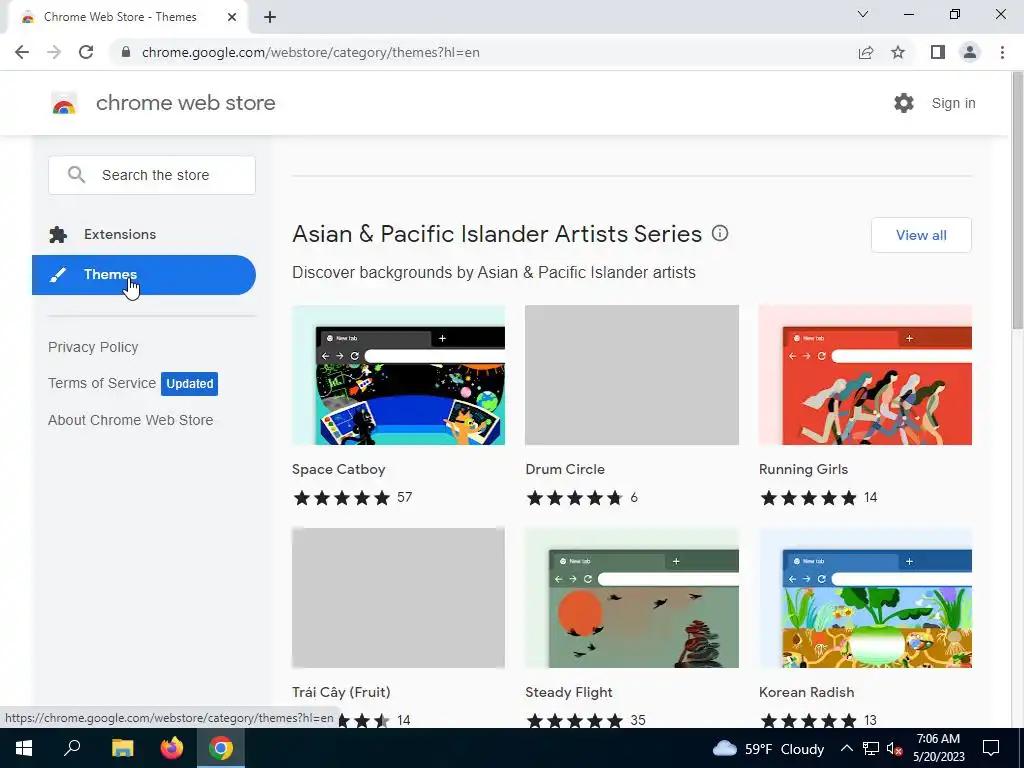Share this page via address bar icon
Viewport: 1024px width, 768px height.
click(x=866, y=52)
